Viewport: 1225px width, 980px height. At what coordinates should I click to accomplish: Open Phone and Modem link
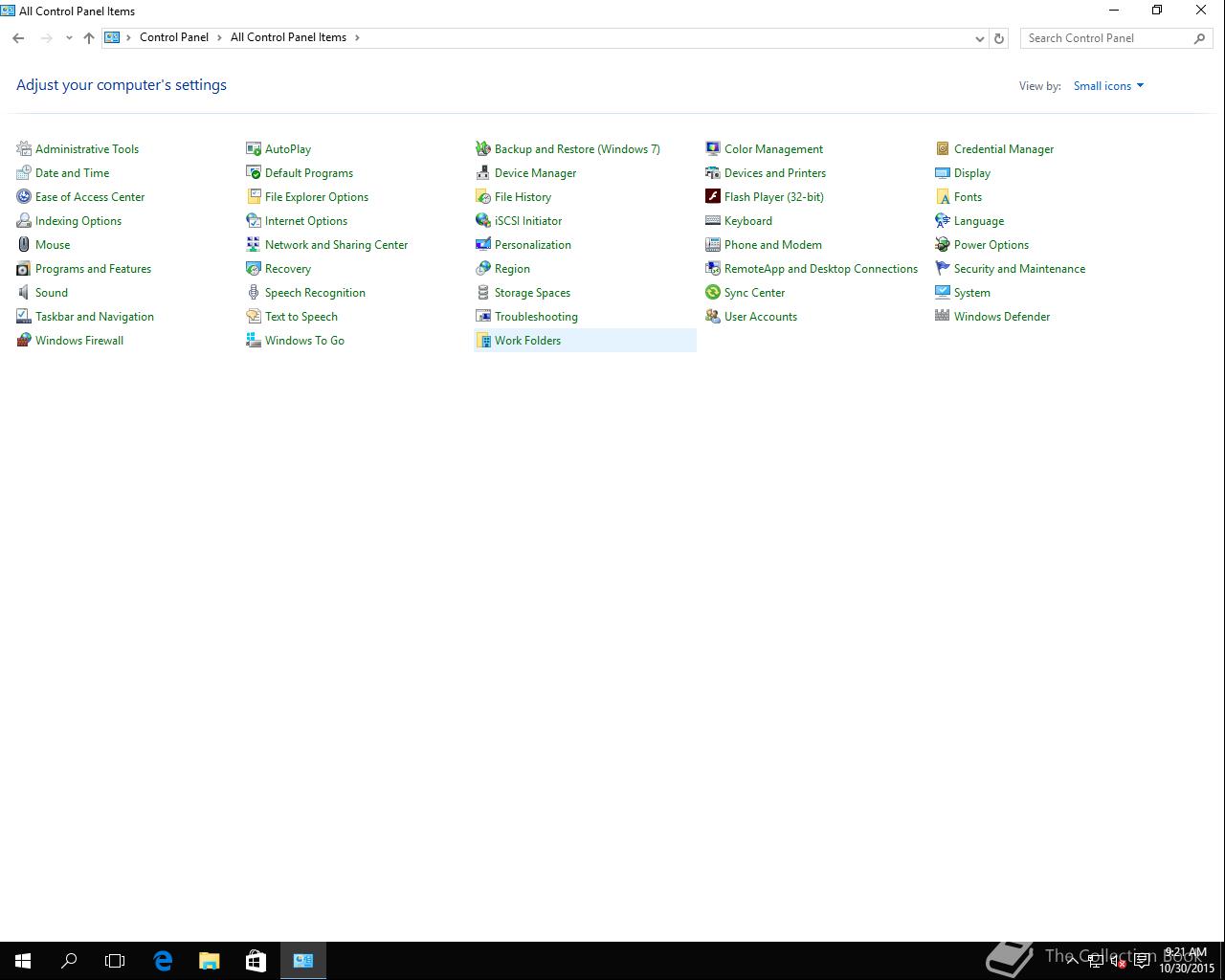[x=773, y=244]
